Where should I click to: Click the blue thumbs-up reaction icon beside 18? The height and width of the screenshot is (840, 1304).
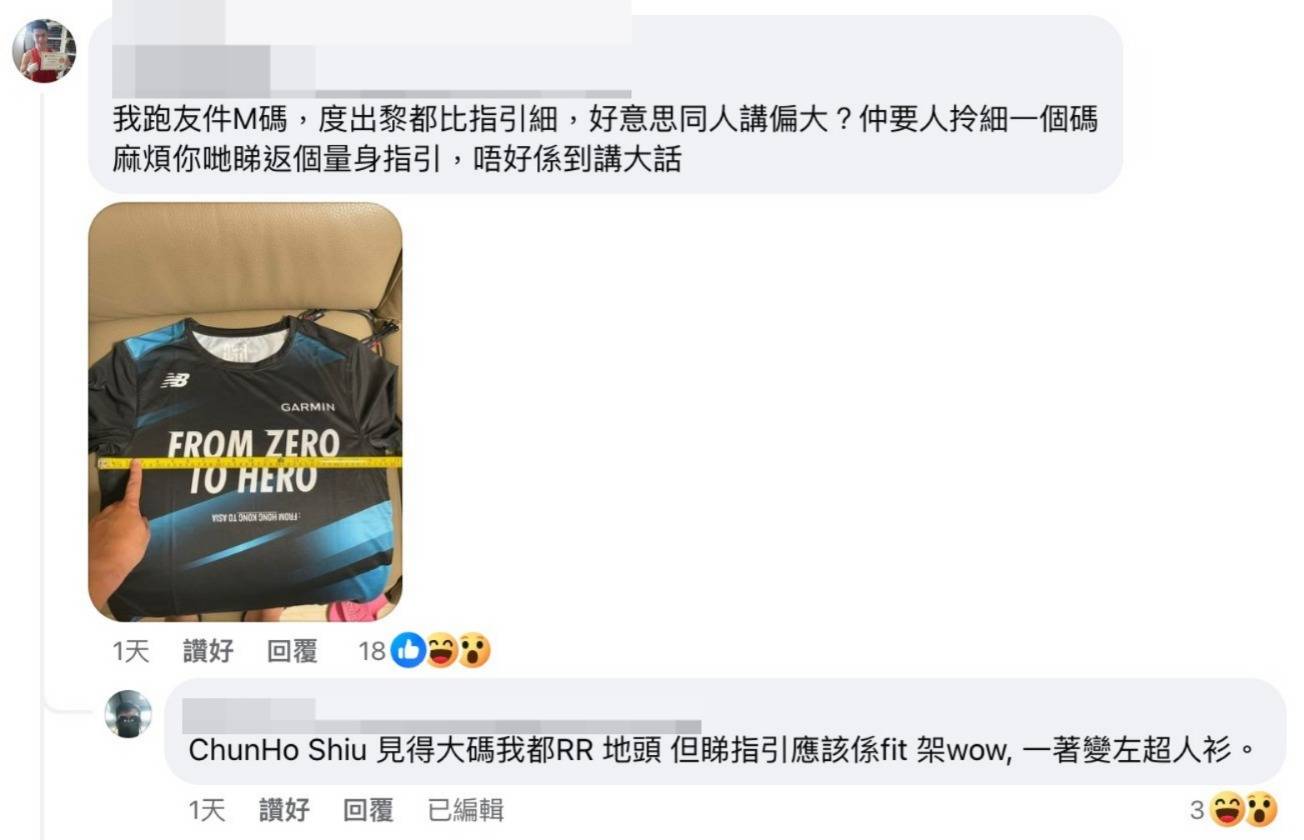tap(408, 651)
